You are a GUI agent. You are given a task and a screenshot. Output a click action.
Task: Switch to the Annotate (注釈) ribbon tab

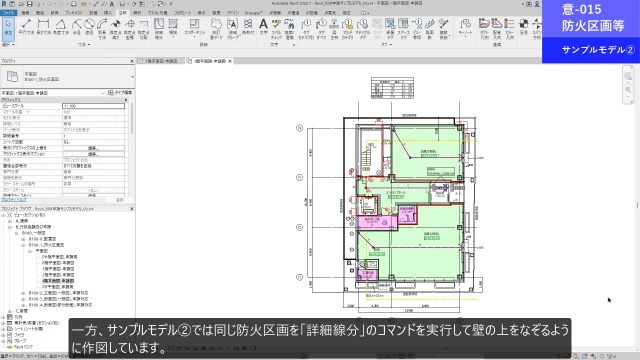(122, 13)
